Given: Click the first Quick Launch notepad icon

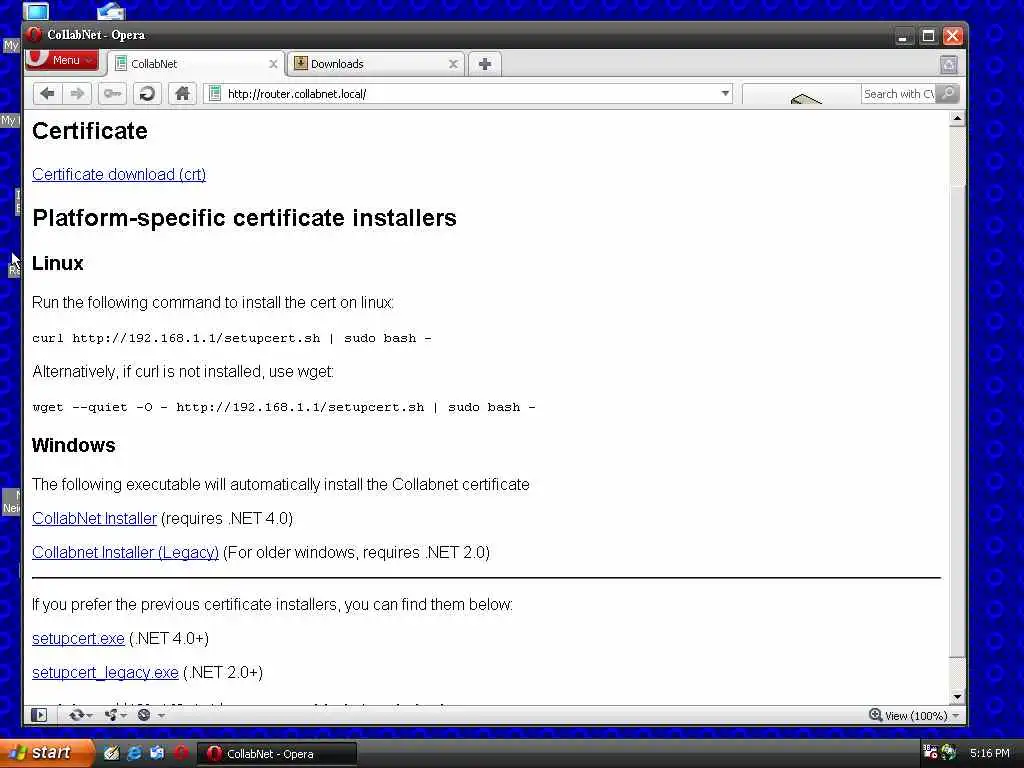Looking at the screenshot, I should pos(111,753).
